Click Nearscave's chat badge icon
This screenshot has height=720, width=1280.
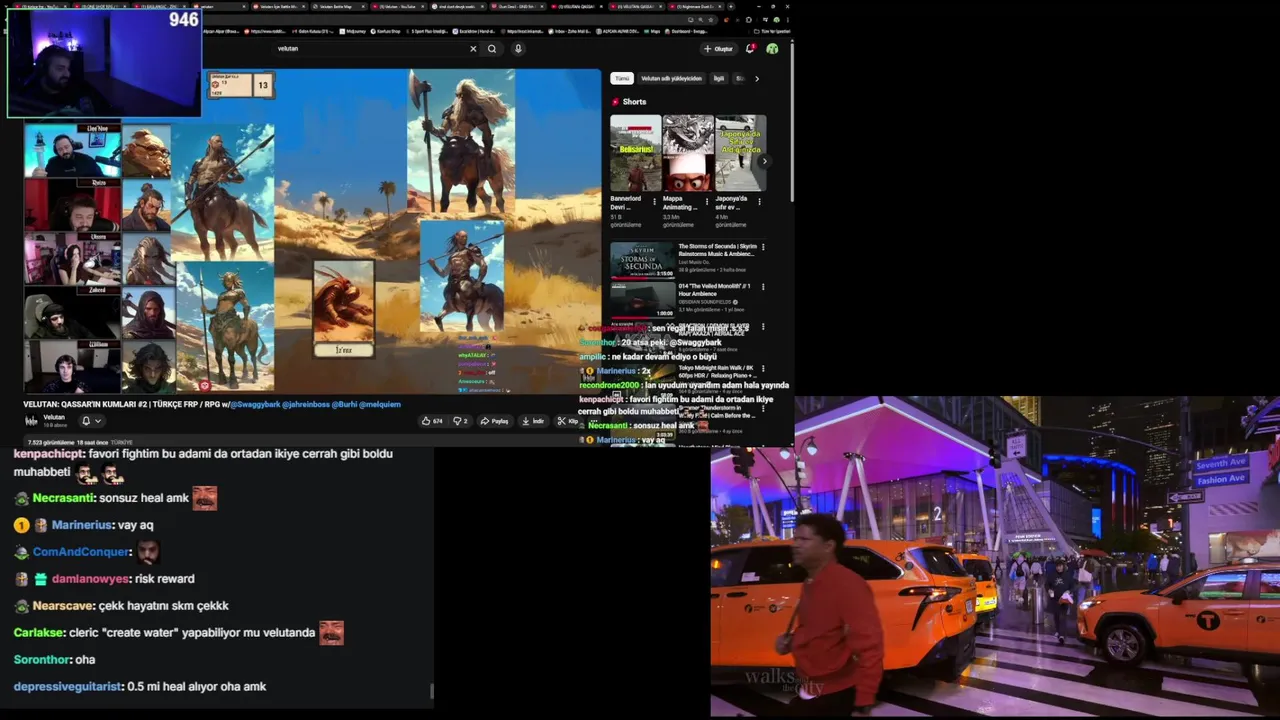21,606
